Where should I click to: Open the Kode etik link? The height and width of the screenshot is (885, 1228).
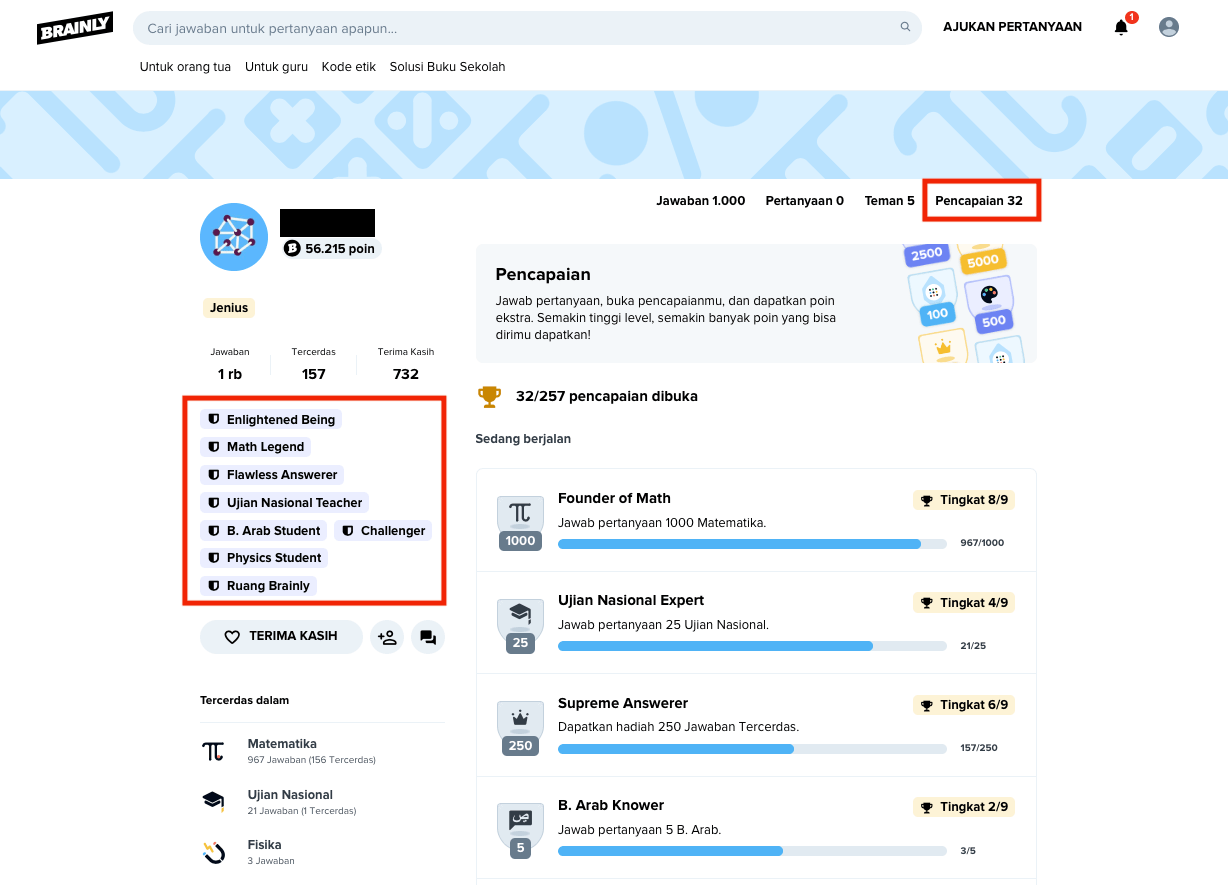click(349, 67)
